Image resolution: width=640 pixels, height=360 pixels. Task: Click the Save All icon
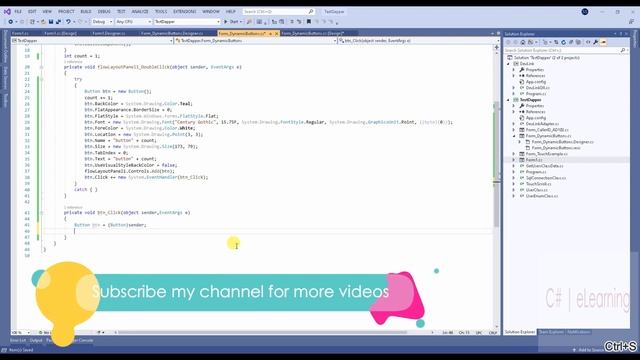click(x=58, y=22)
